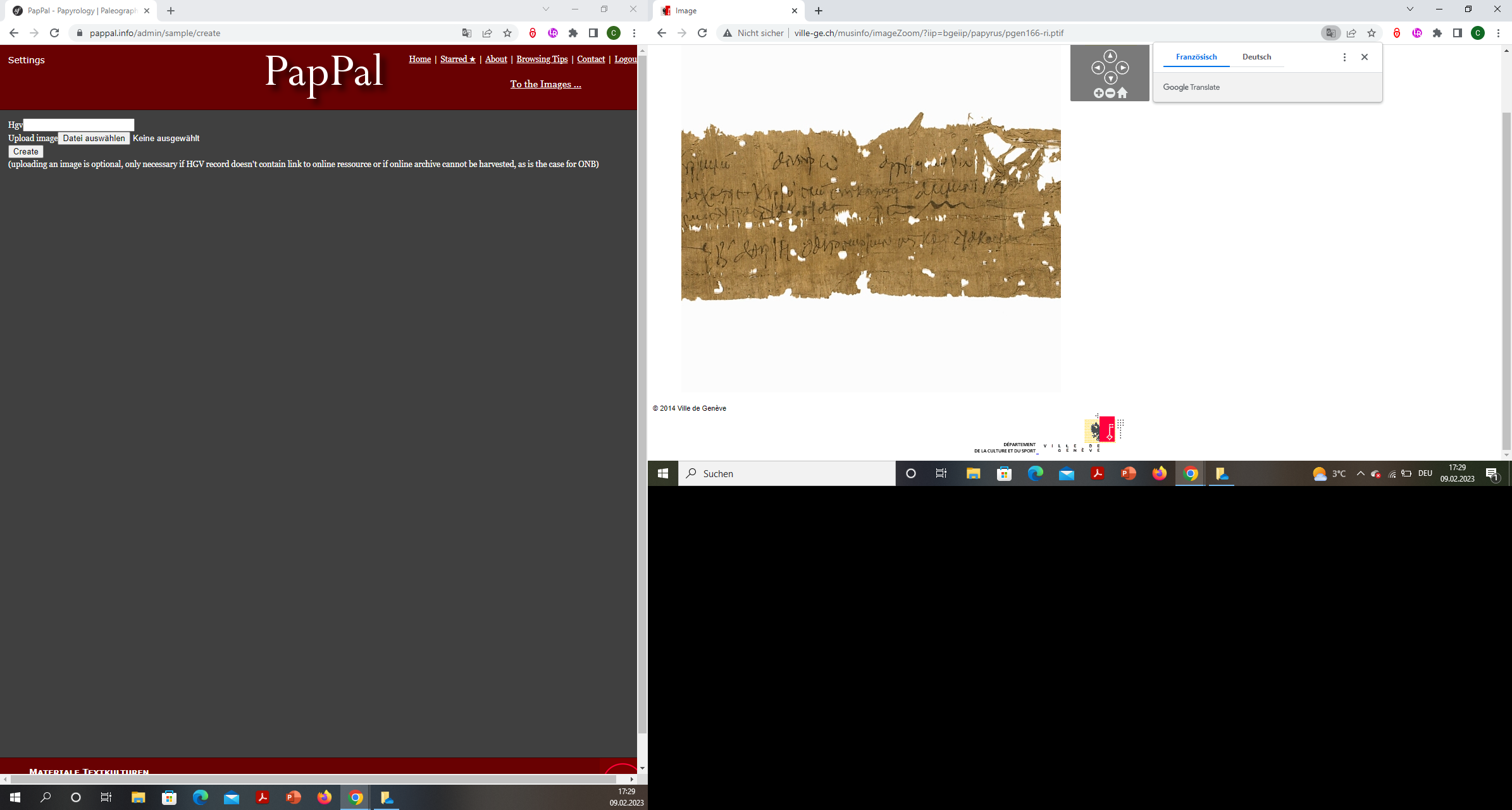Click the Suchen taskbar search box
Image resolution: width=1512 pixels, height=810 pixels.
(x=787, y=473)
